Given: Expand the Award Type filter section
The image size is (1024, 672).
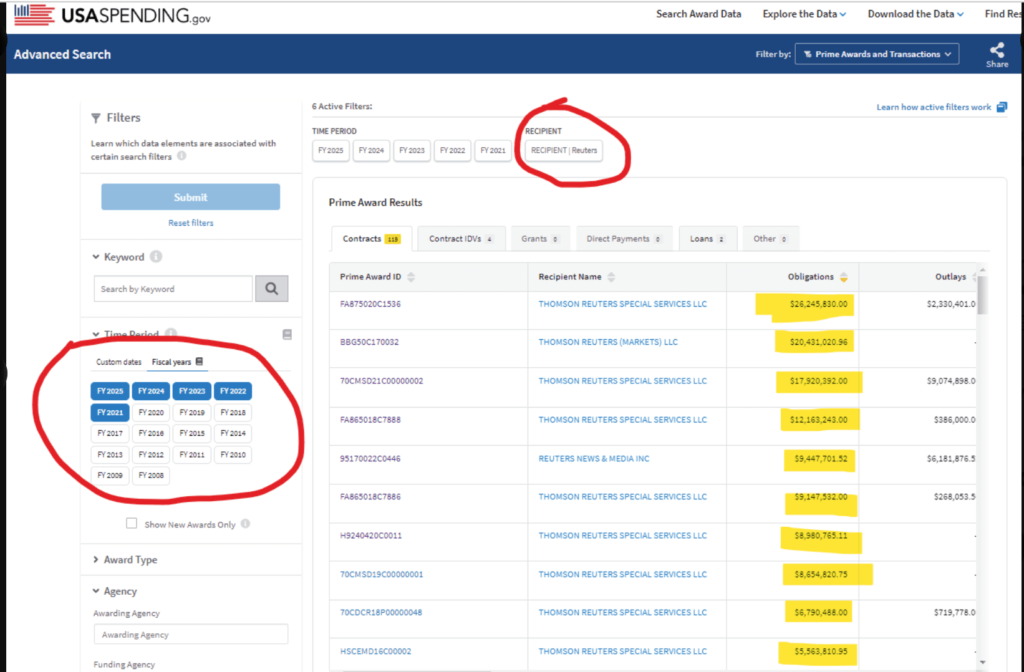Looking at the screenshot, I should pyautogui.click(x=96, y=560).
